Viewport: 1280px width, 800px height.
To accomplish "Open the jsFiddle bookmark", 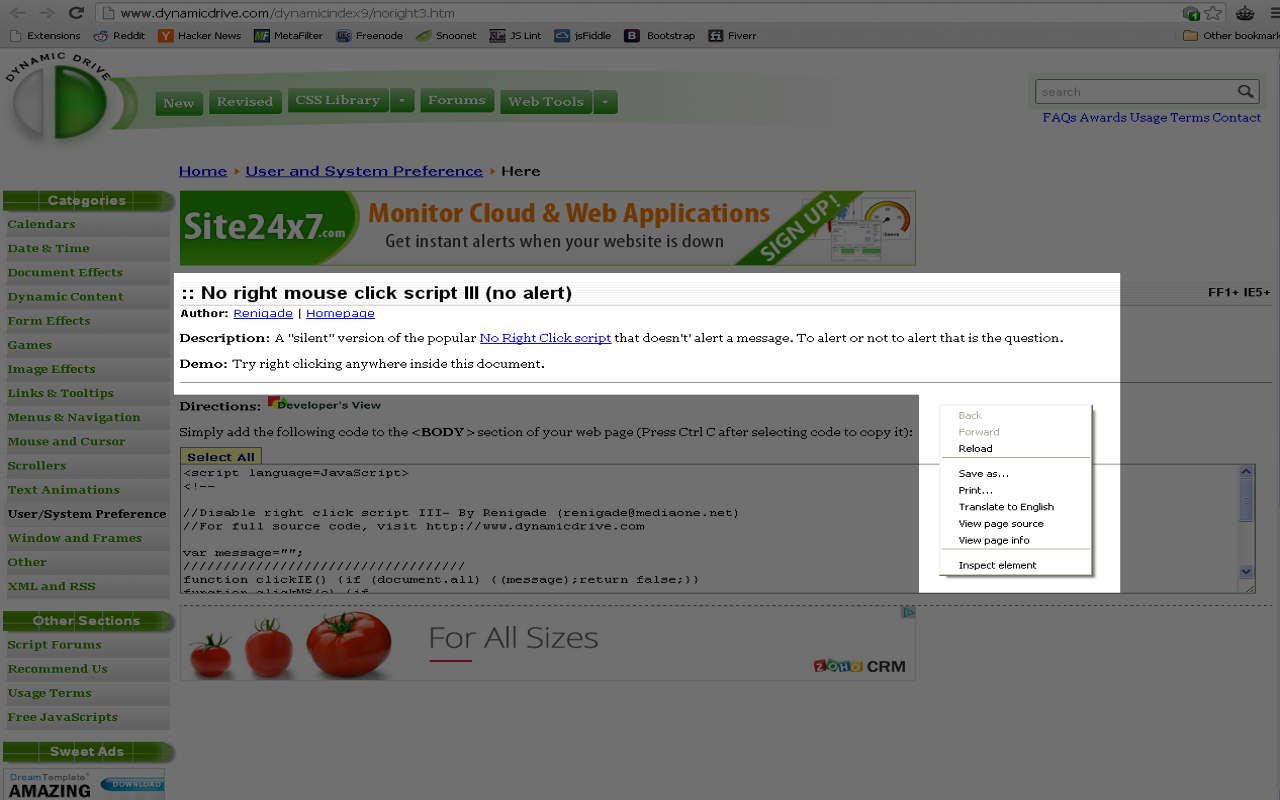I will tap(583, 36).
